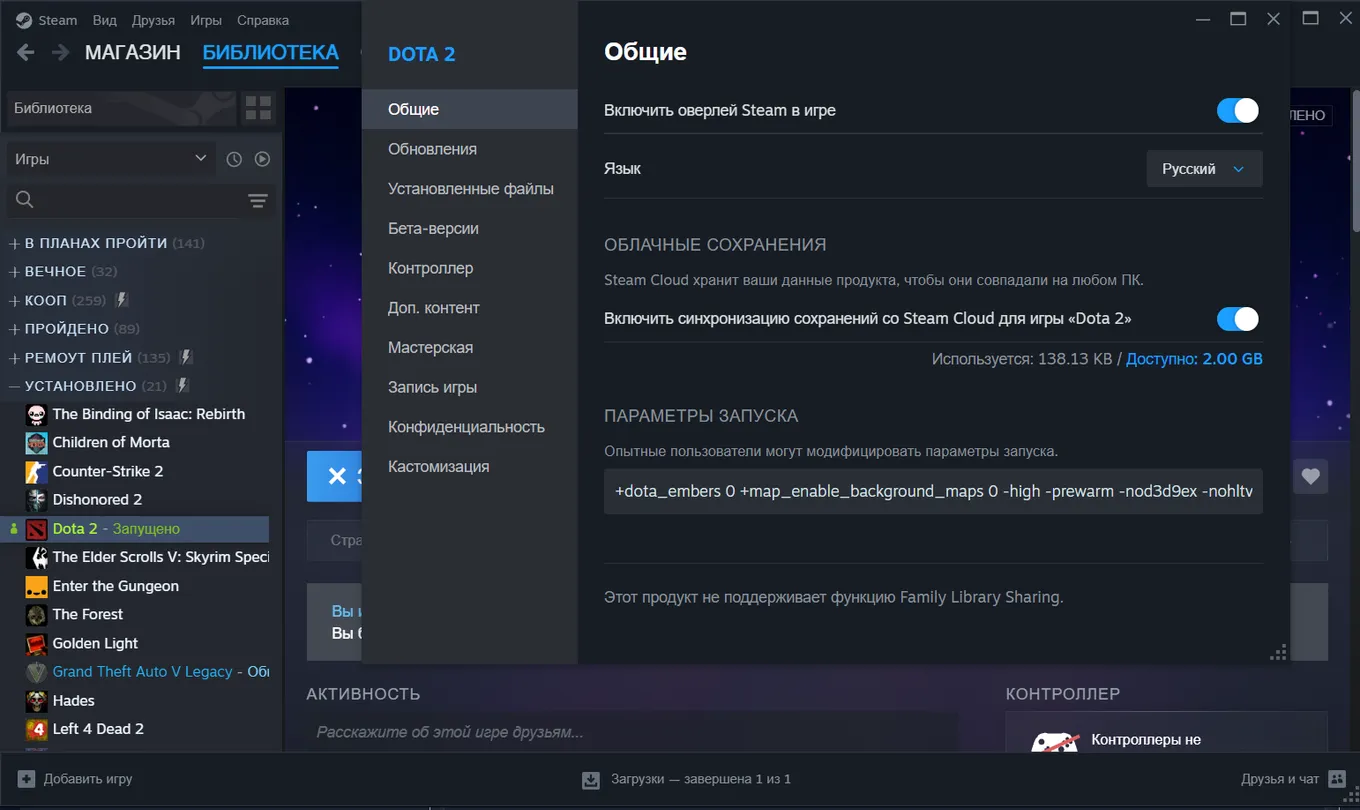This screenshot has height=810, width=1360.
Task: Click the Доступно: 2.00 GB link
Action: (x=1194, y=359)
